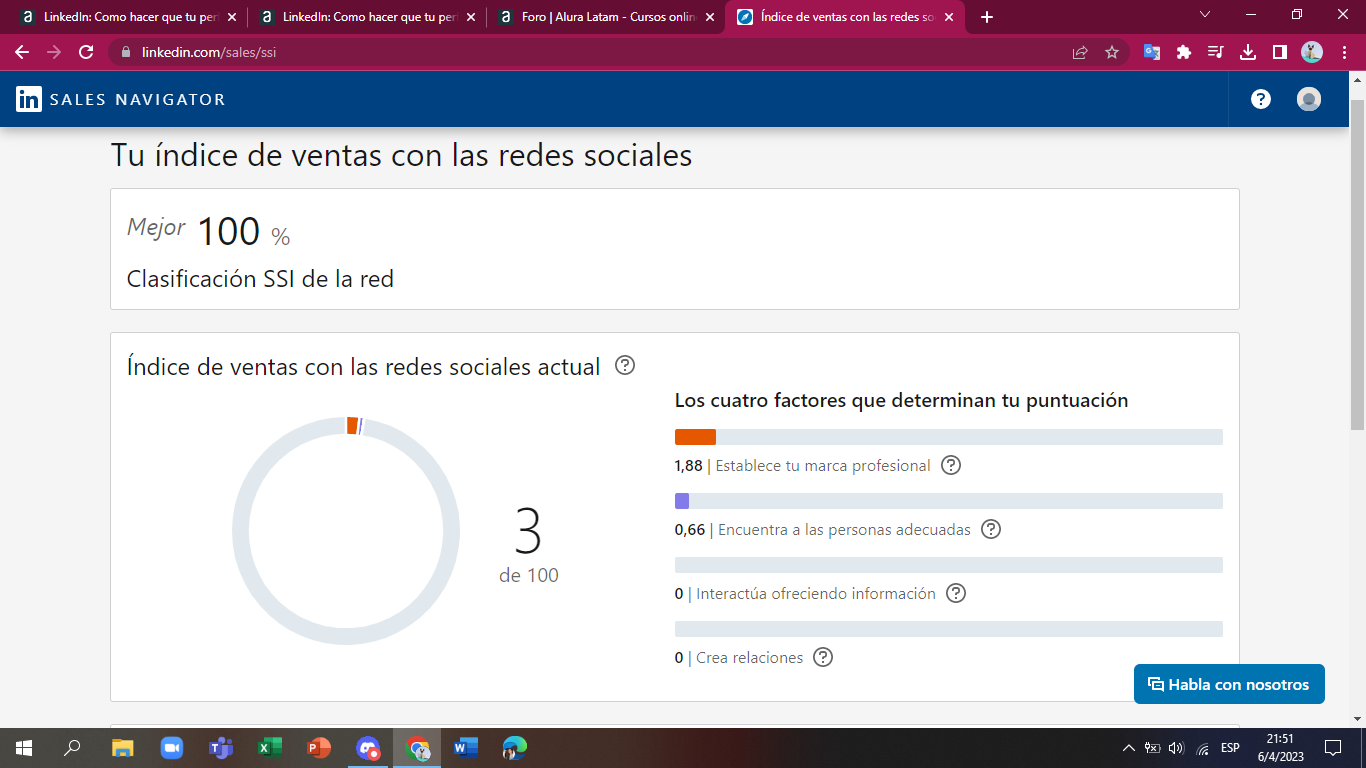The image size is (1366, 768).
Task: Click the browser forward arrow
Action: pyautogui.click(x=54, y=52)
